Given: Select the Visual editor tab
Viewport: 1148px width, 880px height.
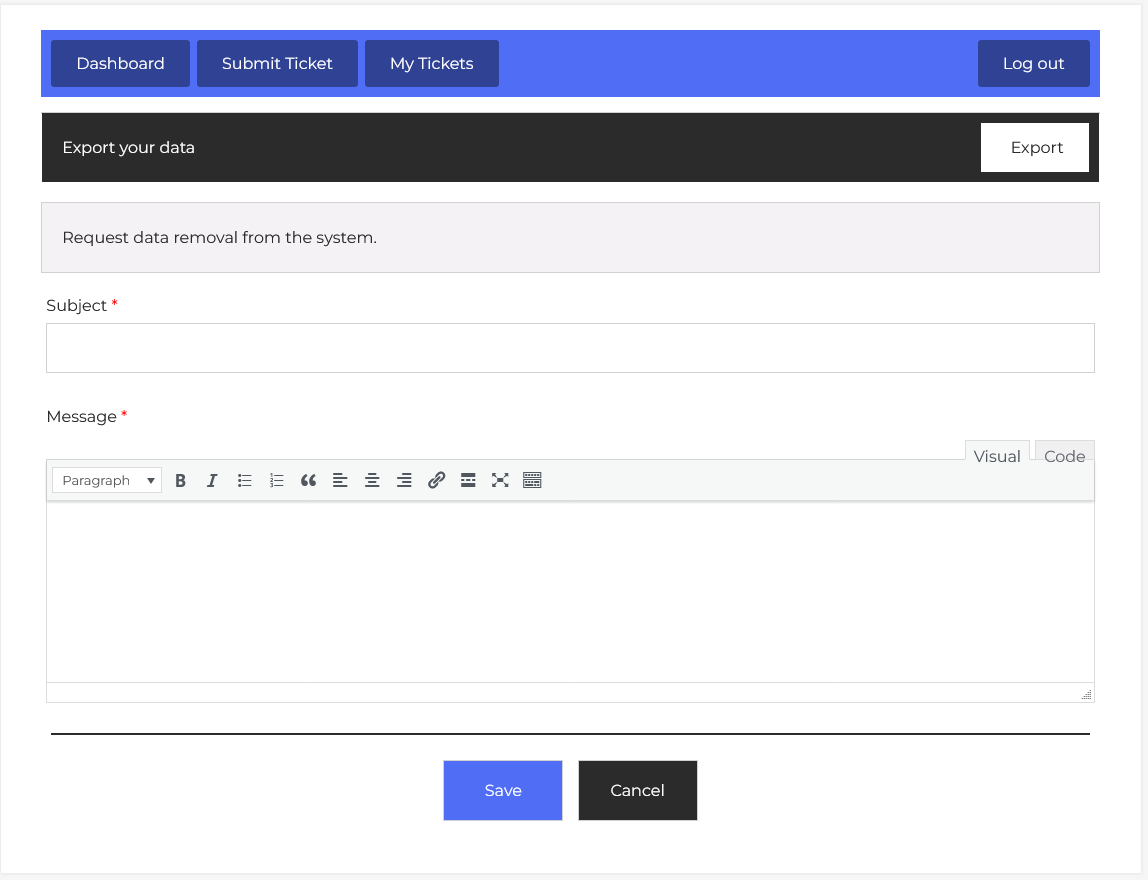Looking at the screenshot, I should coord(996,456).
